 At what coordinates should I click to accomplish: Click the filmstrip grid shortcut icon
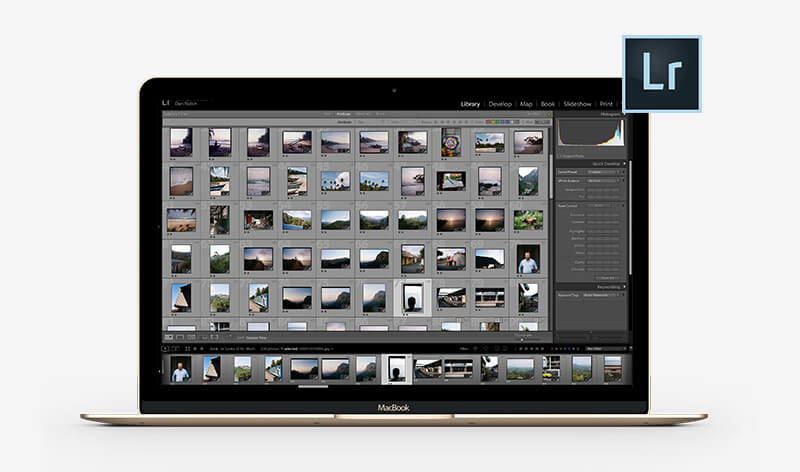point(187,349)
